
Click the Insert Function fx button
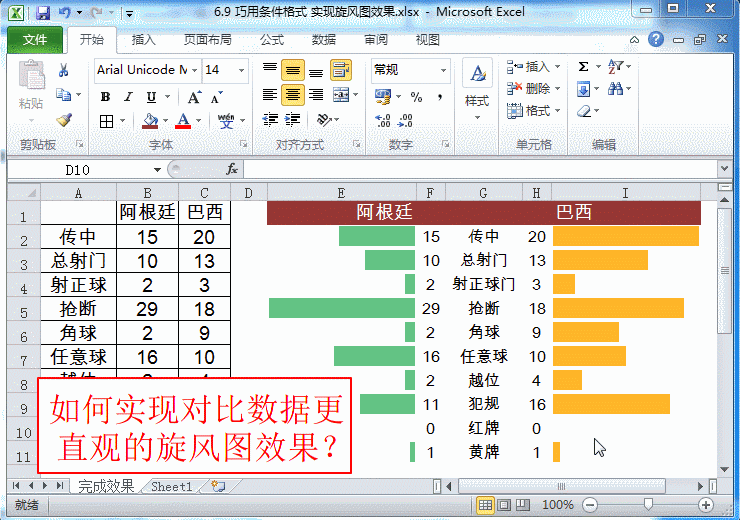click(x=232, y=169)
